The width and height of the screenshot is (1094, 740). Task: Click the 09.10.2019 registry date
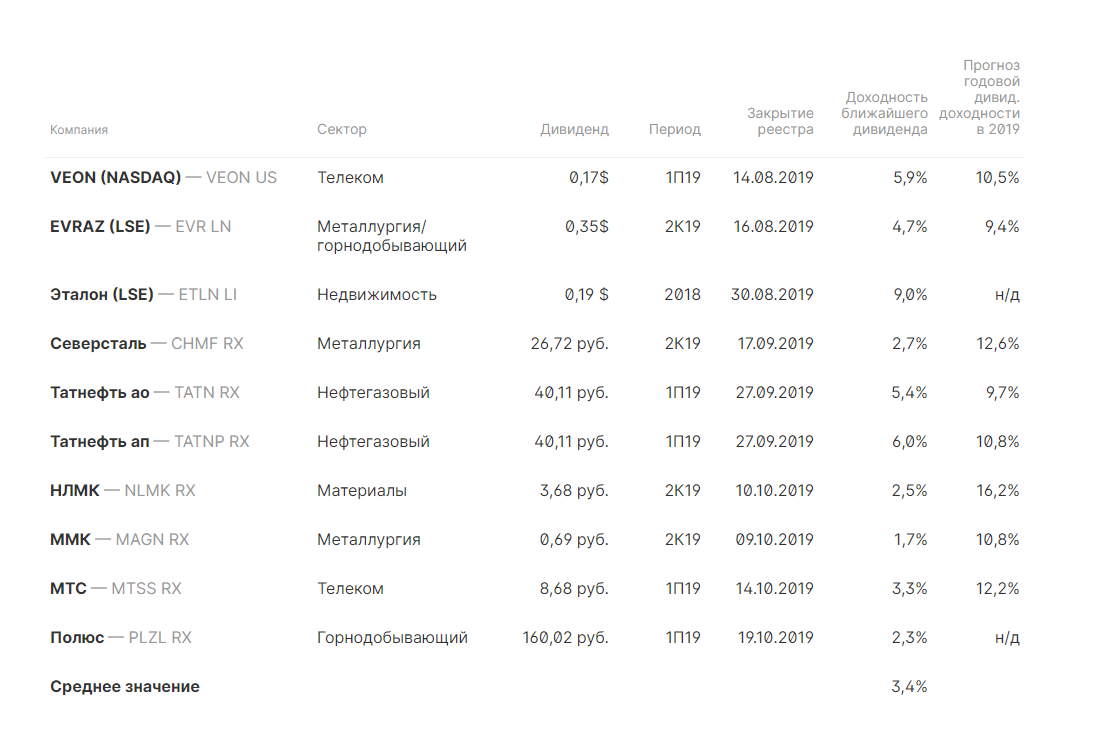(x=774, y=539)
